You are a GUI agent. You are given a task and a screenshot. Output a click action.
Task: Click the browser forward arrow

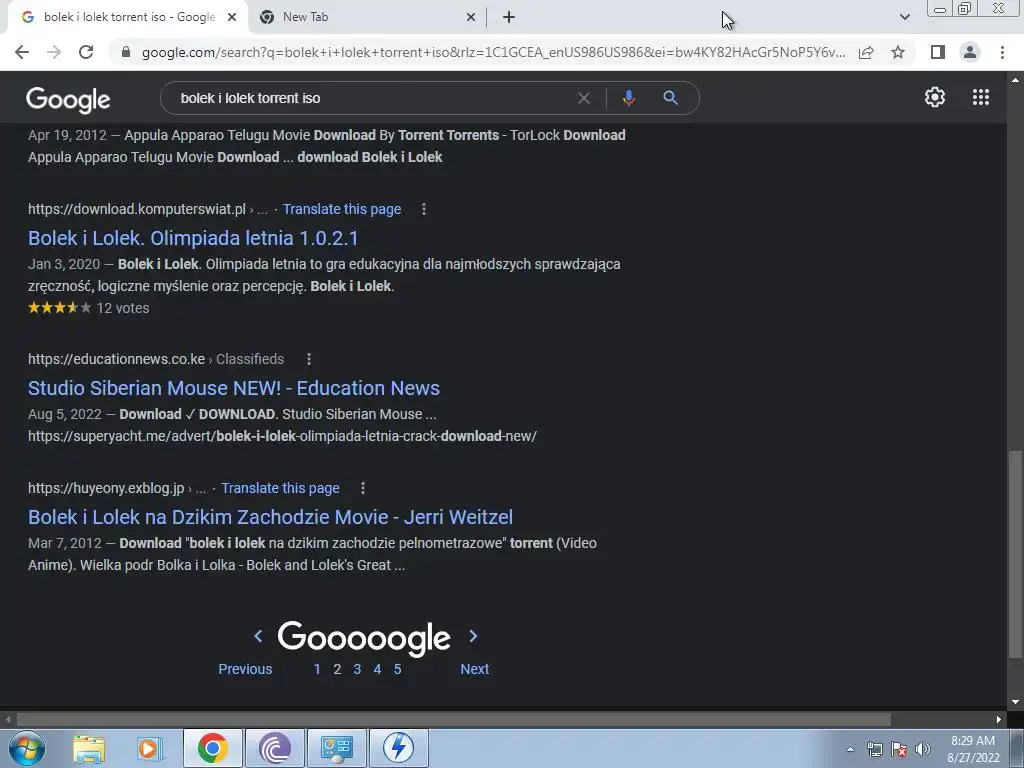click(54, 52)
